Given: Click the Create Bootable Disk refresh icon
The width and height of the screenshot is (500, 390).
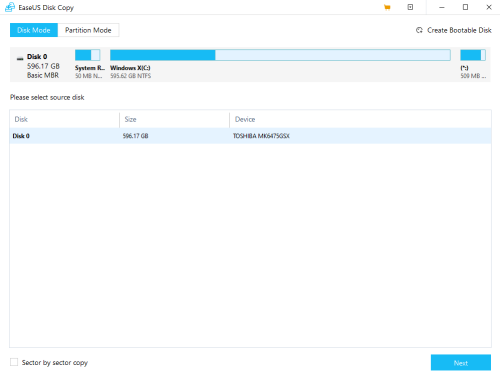Looking at the screenshot, I should point(419,30).
